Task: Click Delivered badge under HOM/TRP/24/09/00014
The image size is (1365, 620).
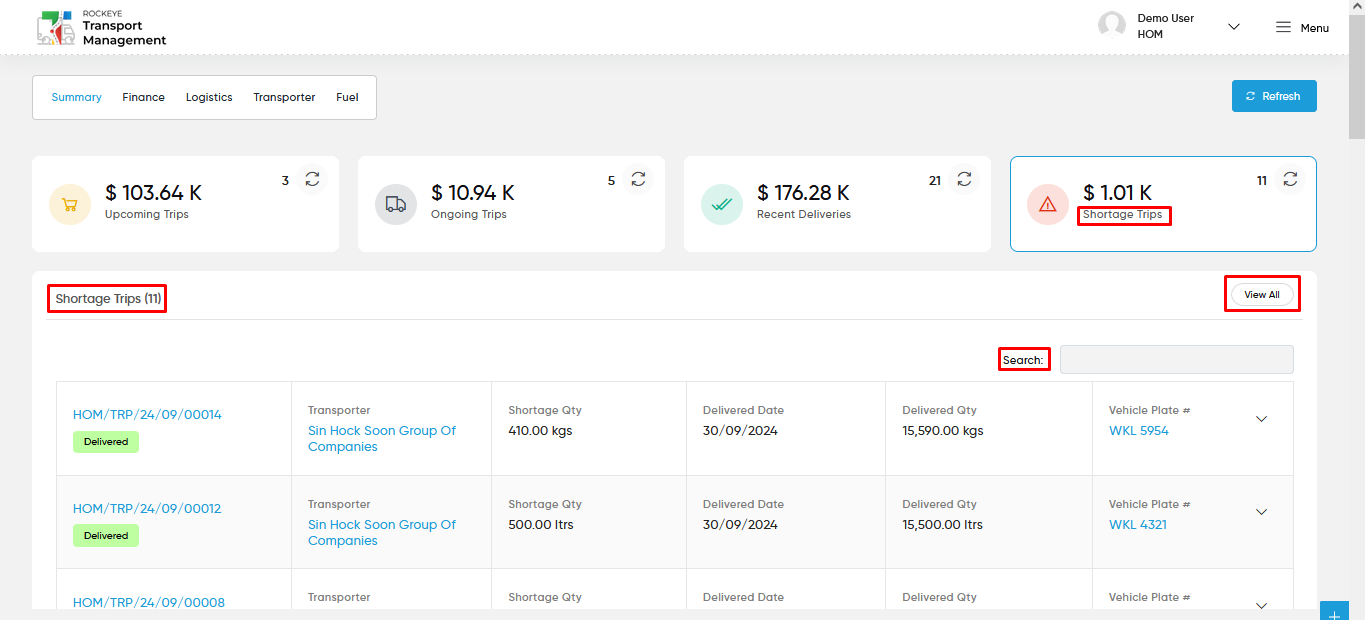Action: coord(106,442)
